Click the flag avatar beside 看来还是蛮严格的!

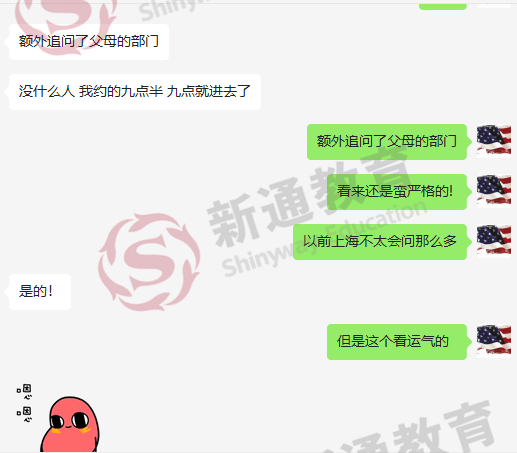pos(494,191)
